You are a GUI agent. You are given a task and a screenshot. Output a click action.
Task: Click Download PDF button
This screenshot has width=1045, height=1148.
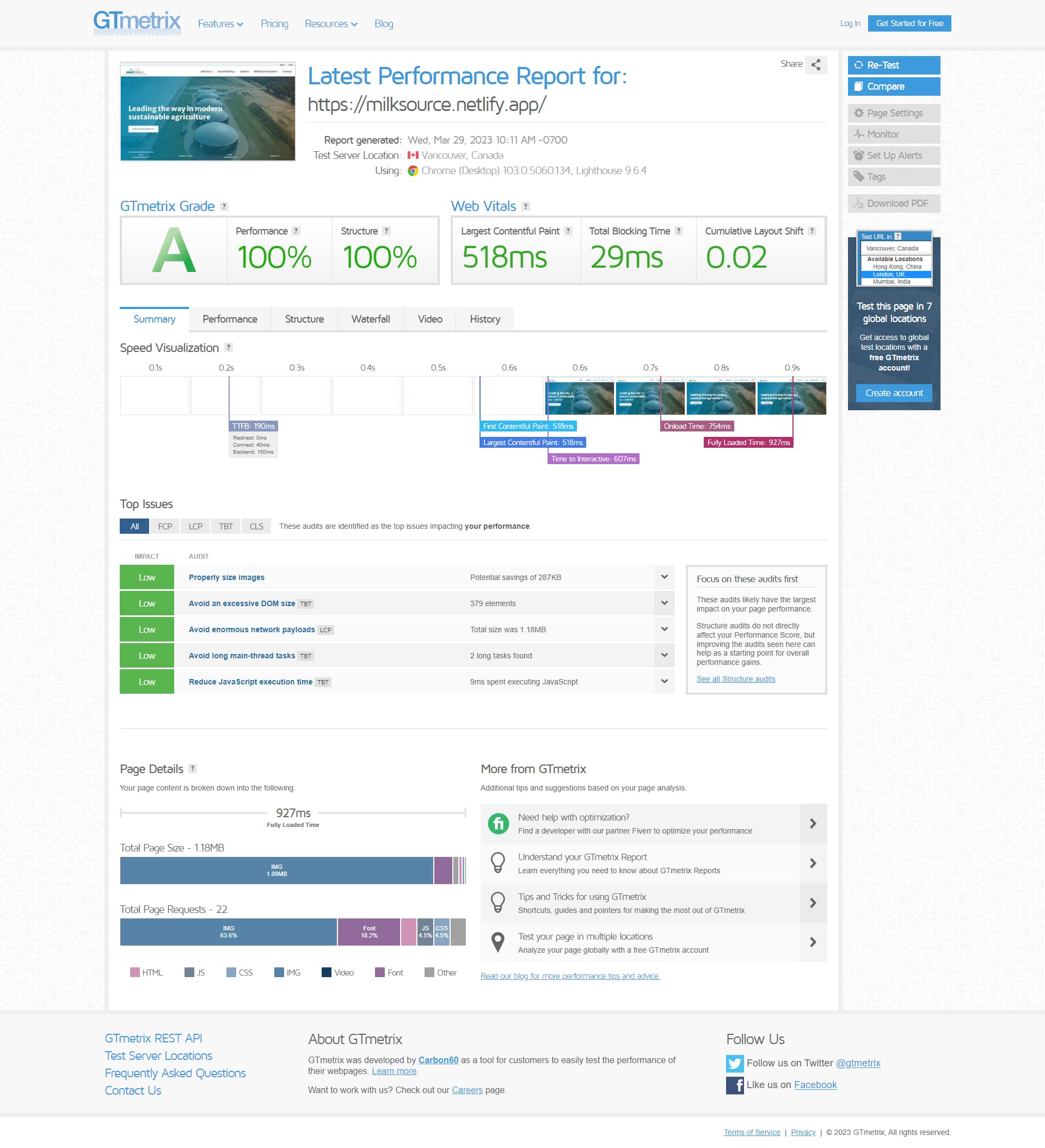(x=894, y=203)
